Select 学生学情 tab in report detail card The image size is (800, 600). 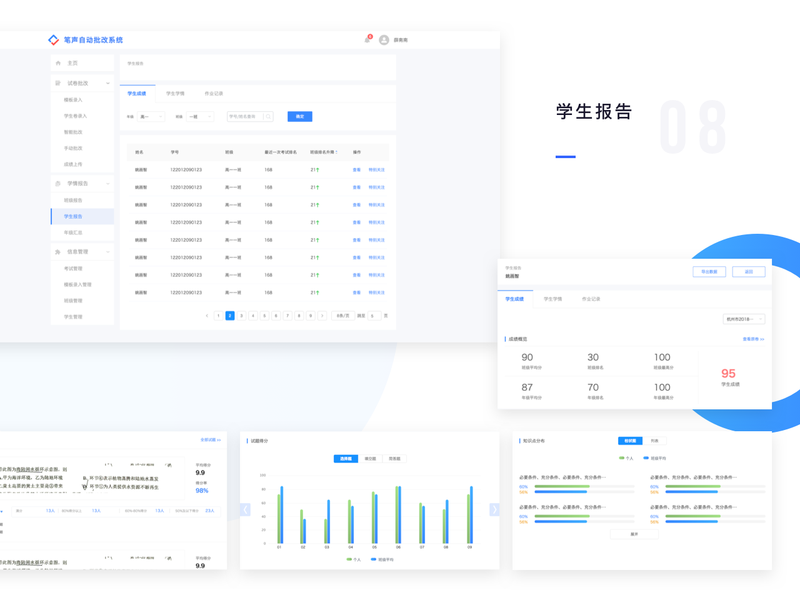click(553, 299)
